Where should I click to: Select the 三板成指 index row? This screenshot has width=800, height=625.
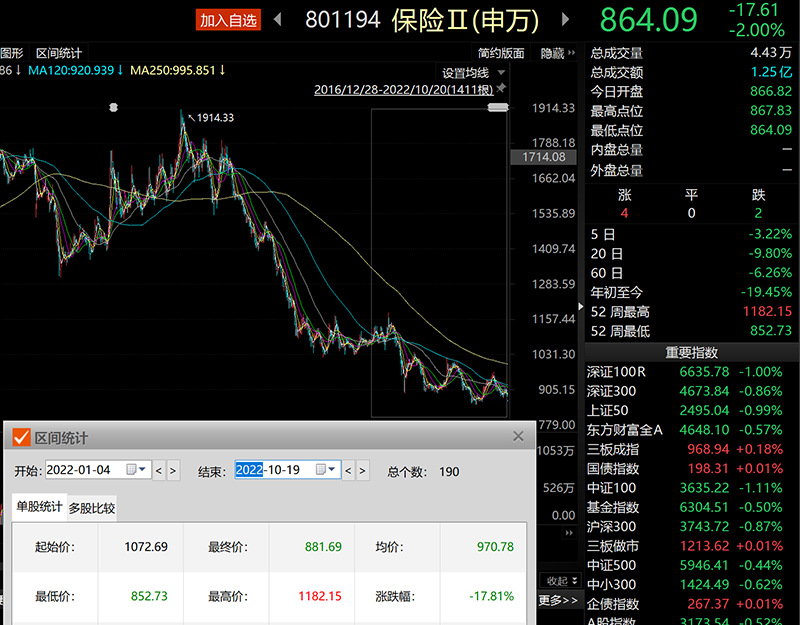(x=692, y=449)
